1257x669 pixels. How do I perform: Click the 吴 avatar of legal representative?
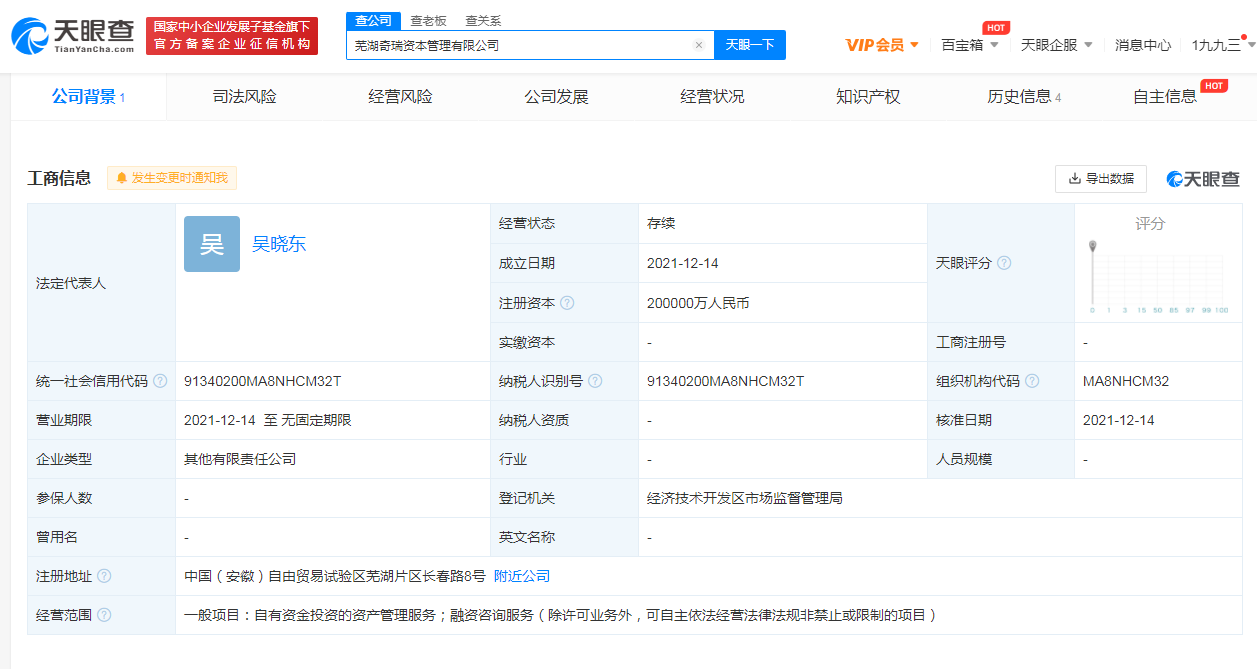(212, 244)
